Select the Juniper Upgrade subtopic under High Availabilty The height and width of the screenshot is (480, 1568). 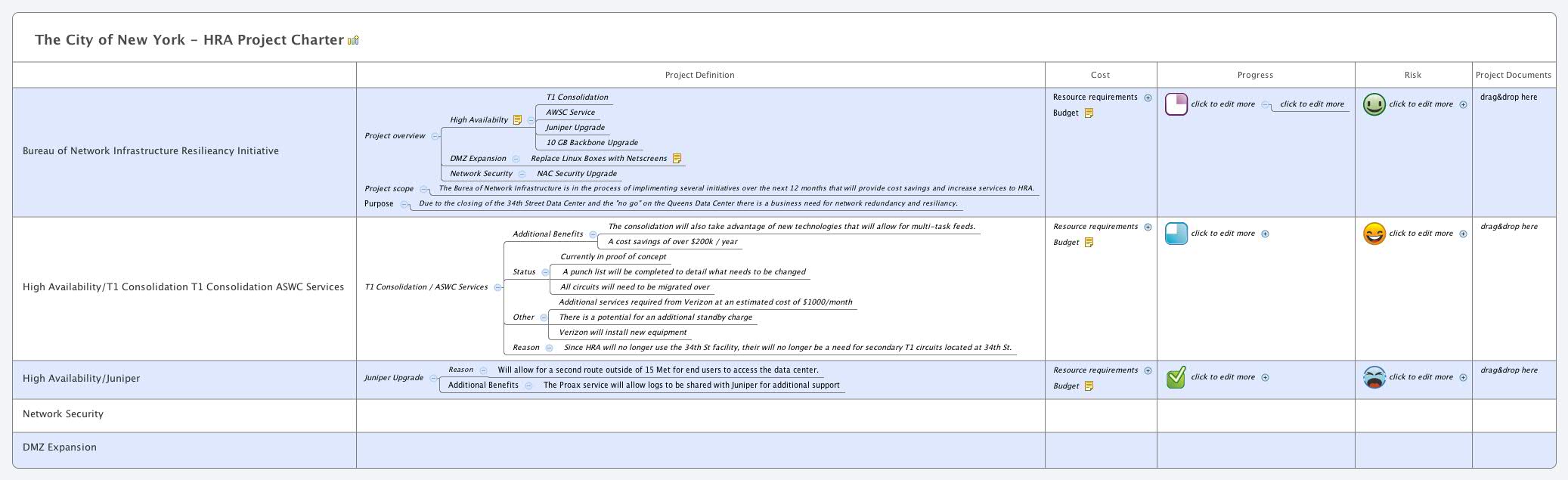pyautogui.click(x=575, y=128)
